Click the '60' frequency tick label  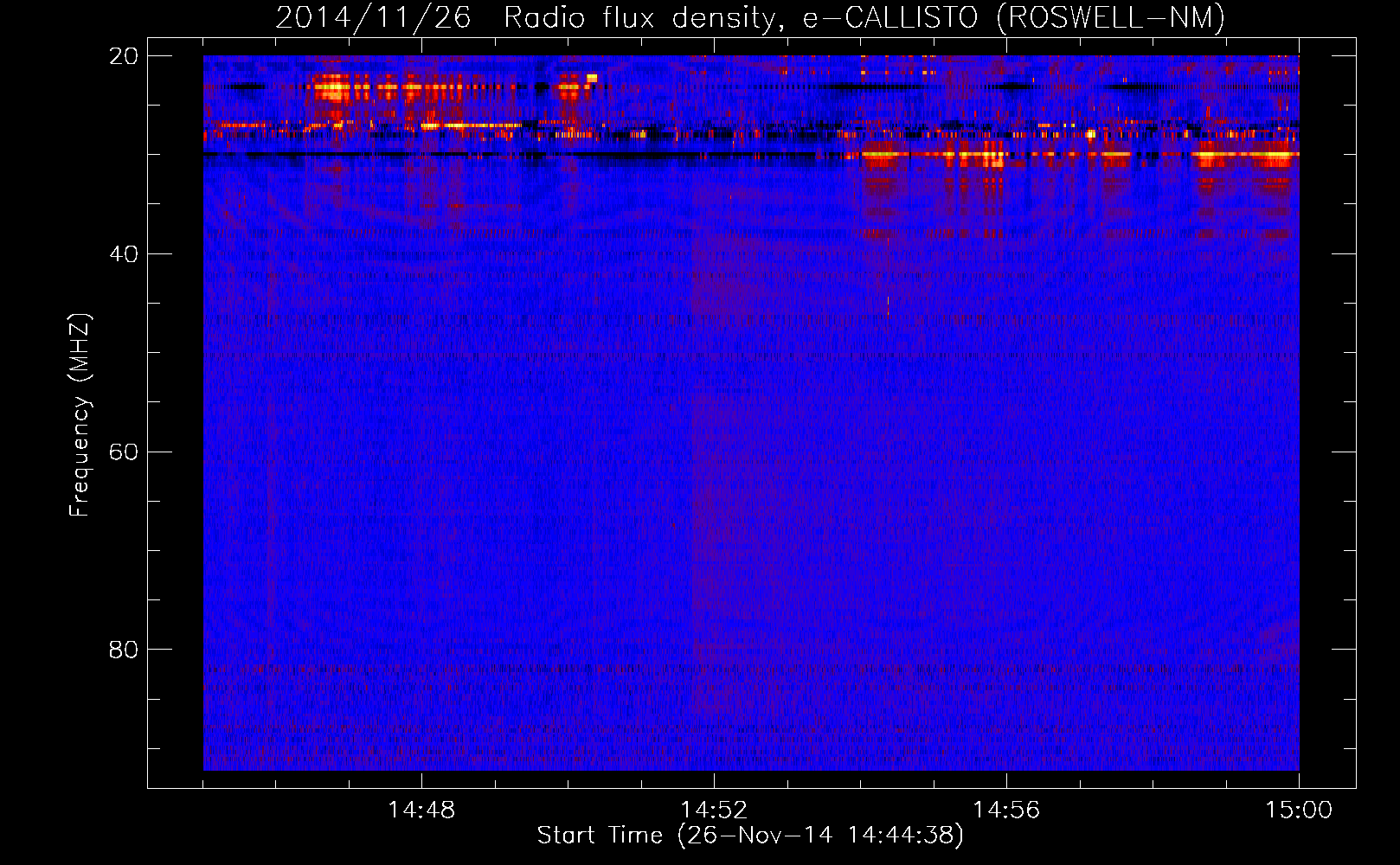124,452
